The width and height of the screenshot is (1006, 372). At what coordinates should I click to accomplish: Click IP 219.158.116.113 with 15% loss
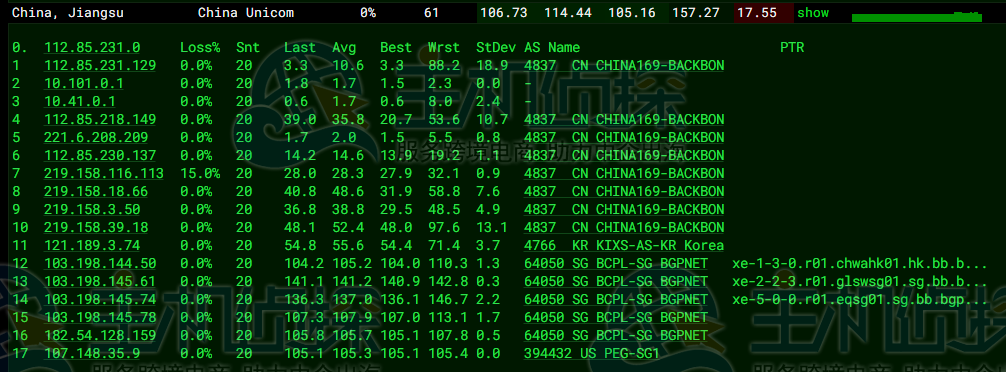pyautogui.click(x=103, y=173)
